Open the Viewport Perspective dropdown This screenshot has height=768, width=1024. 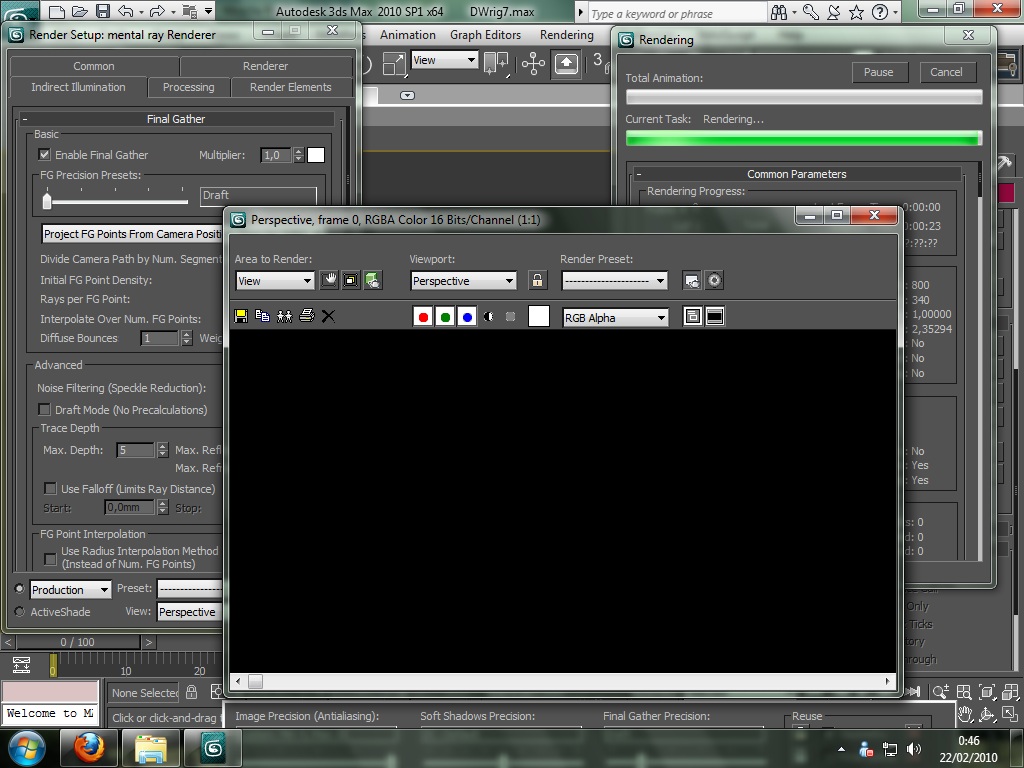pos(463,281)
